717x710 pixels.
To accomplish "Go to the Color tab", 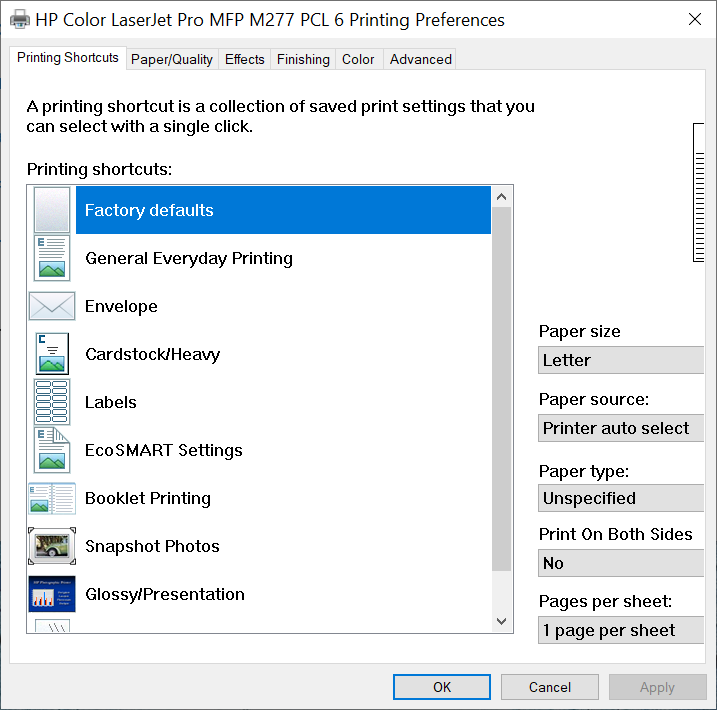I will [x=358, y=59].
